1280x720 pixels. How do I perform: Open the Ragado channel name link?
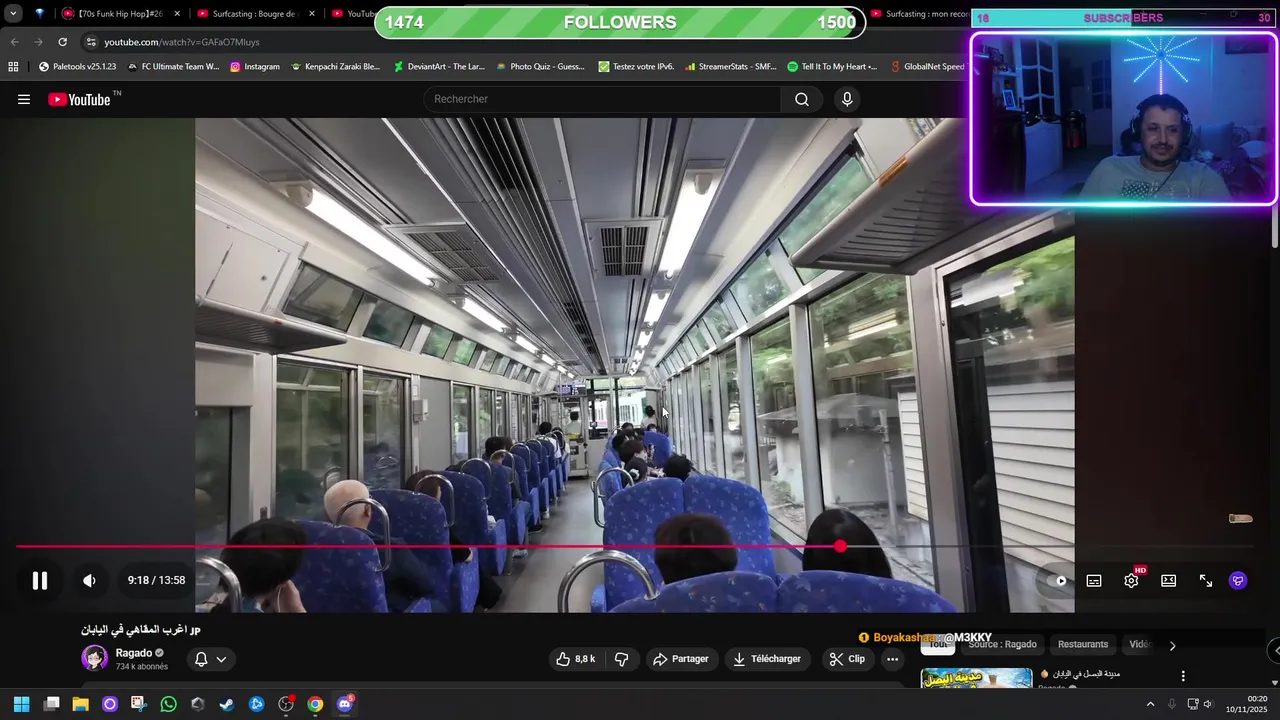coord(134,653)
